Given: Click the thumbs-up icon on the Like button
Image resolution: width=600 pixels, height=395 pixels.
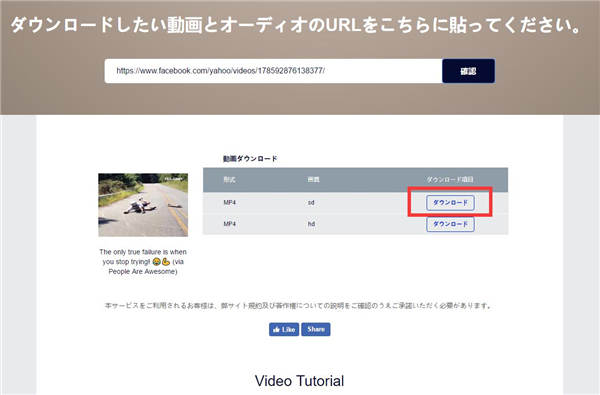Looking at the screenshot, I should pyautogui.click(x=276, y=329).
